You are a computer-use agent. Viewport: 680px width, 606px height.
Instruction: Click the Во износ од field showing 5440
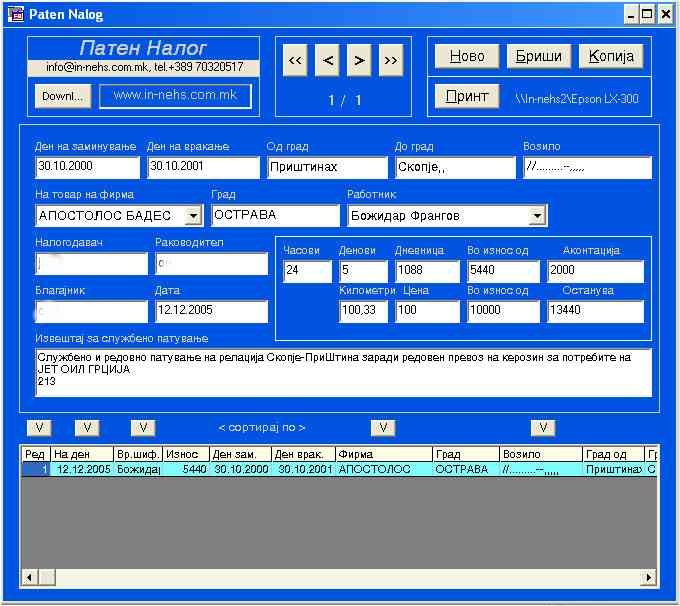click(503, 272)
